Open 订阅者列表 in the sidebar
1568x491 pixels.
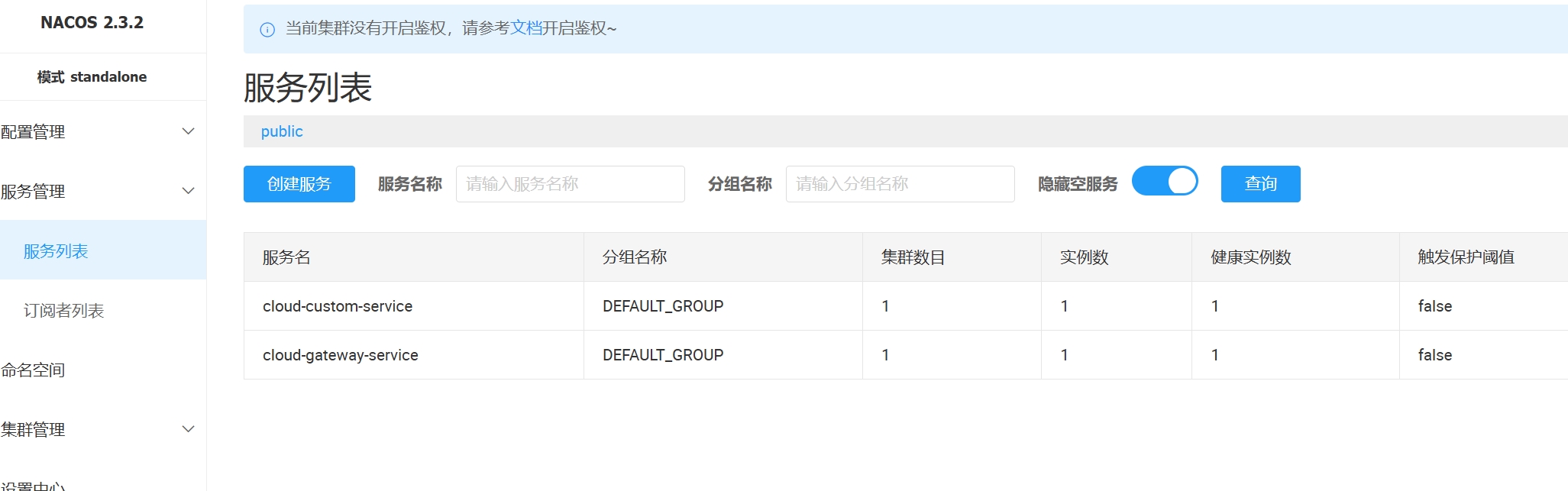63,311
